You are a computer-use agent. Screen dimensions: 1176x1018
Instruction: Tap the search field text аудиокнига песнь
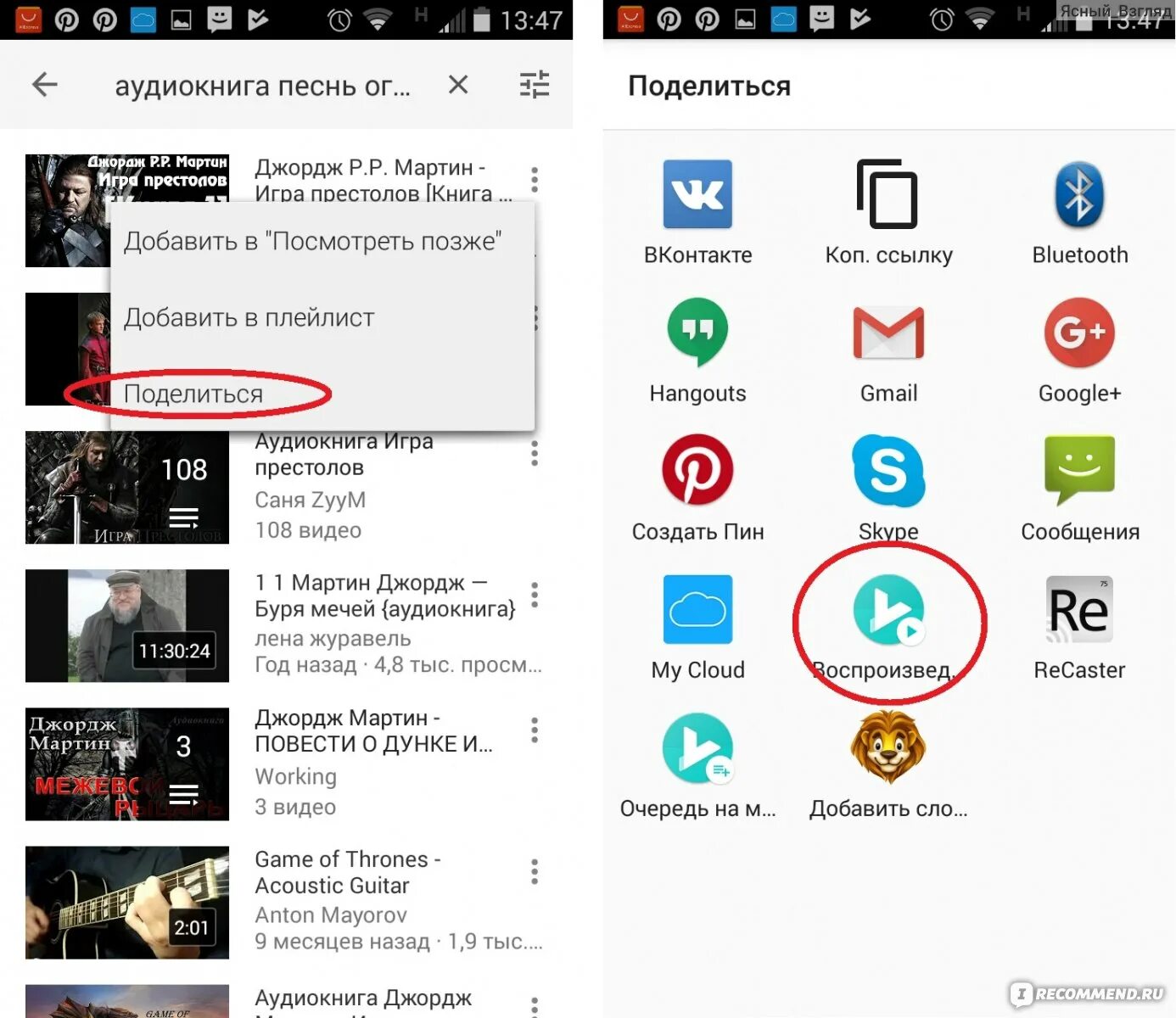(x=262, y=86)
